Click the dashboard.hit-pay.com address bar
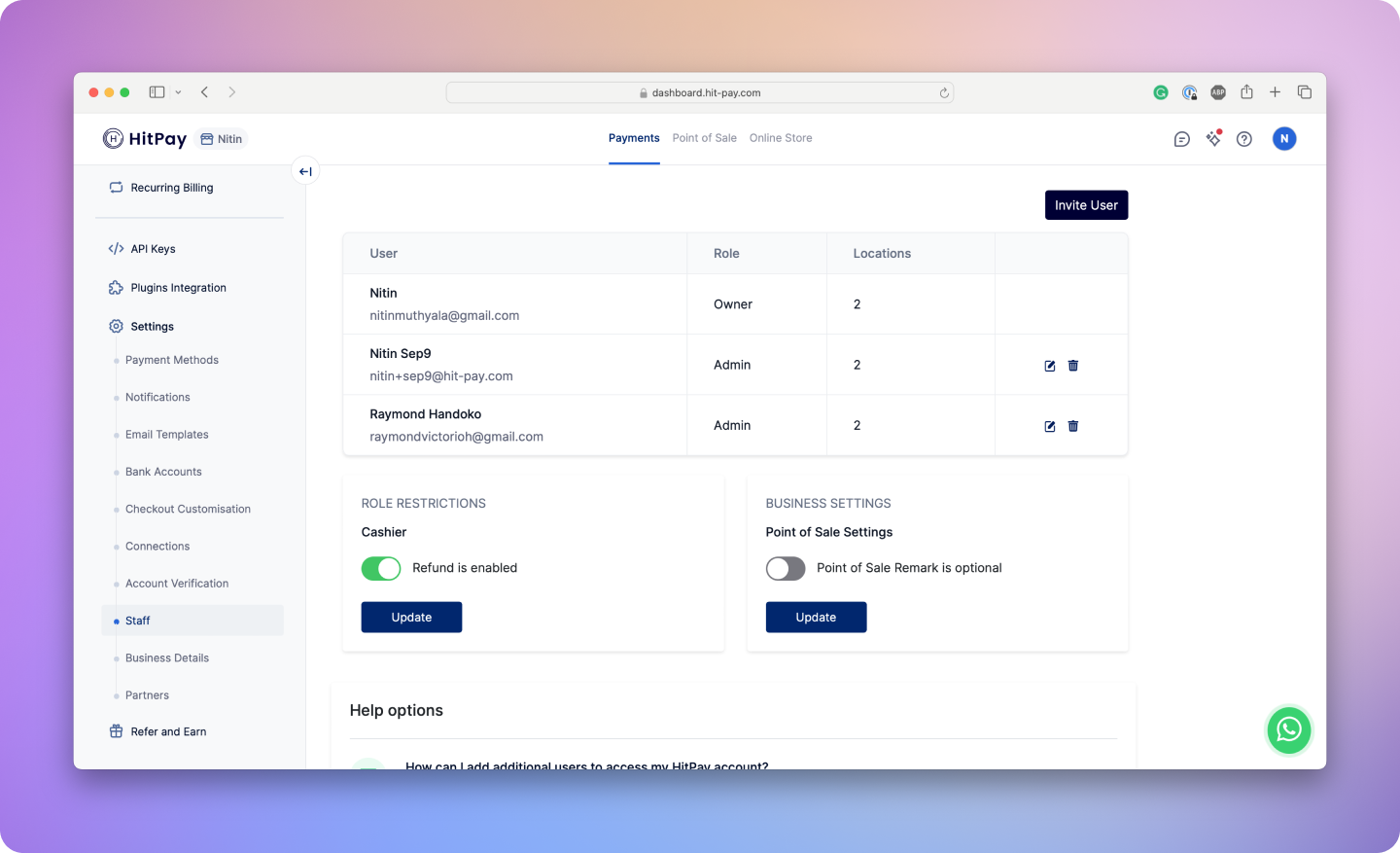 pos(699,92)
